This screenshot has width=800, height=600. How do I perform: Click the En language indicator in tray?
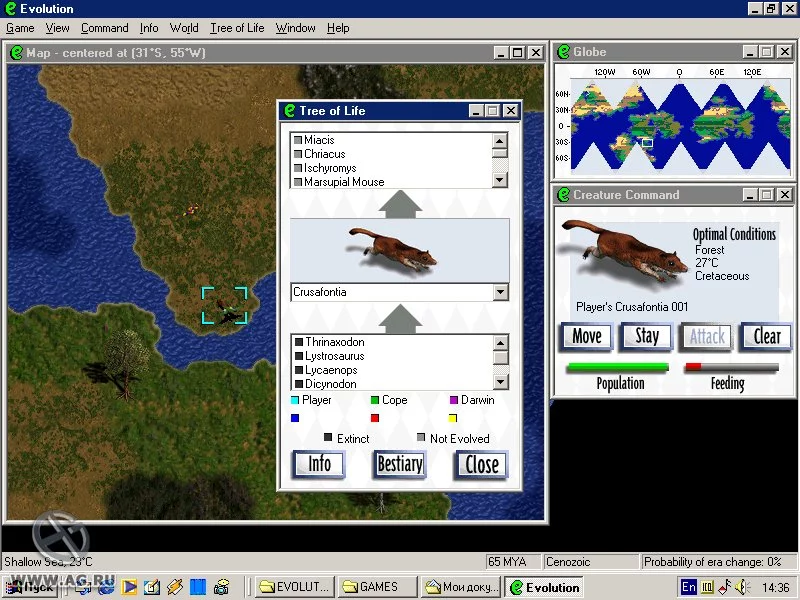pos(688,587)
